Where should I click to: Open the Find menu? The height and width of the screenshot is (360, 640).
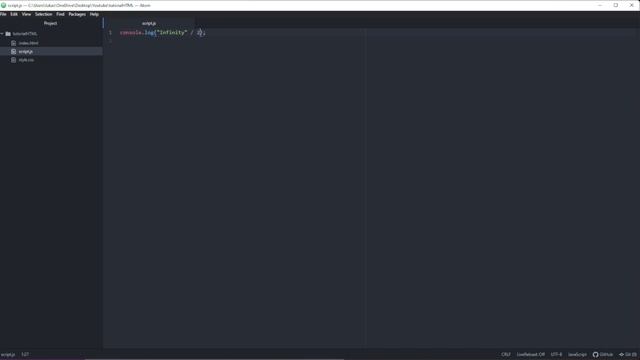(60, 14)
